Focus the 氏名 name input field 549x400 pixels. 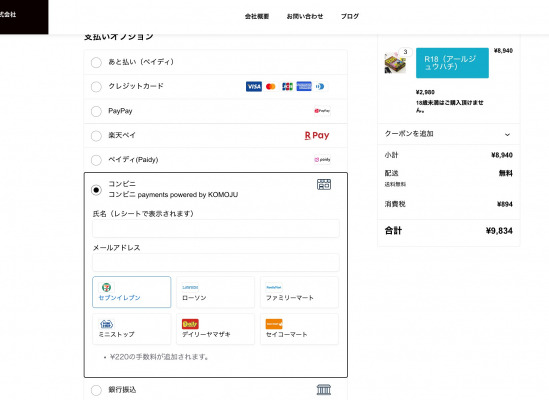[216, 228]
